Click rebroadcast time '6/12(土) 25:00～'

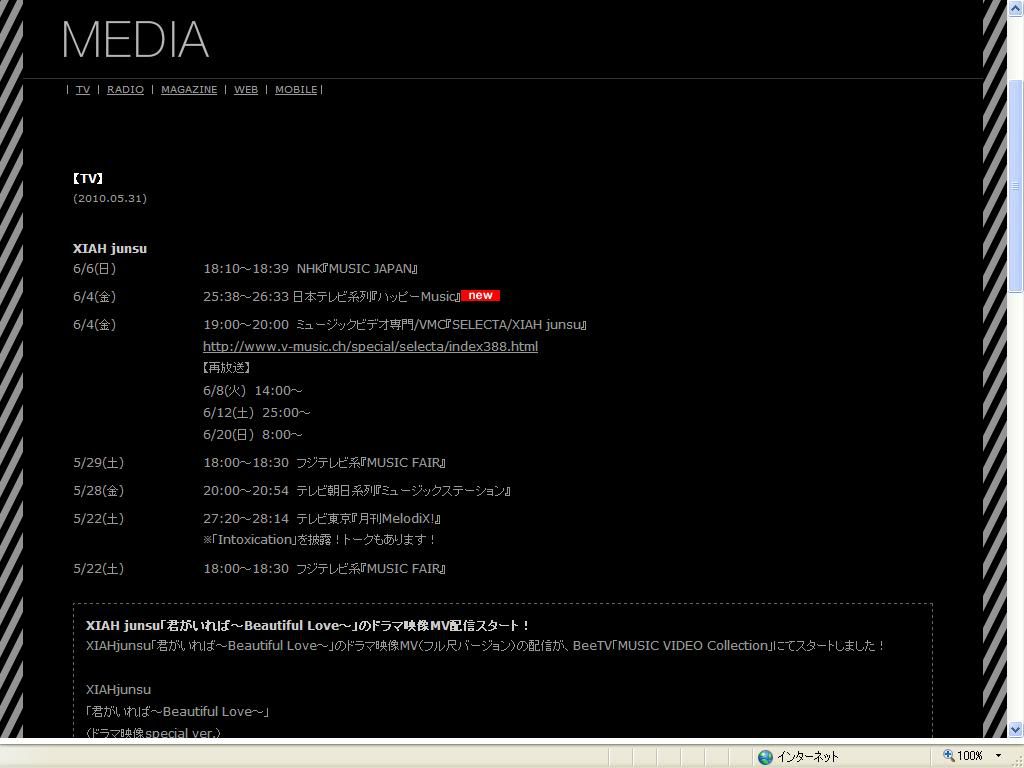[x=257, y=413]
